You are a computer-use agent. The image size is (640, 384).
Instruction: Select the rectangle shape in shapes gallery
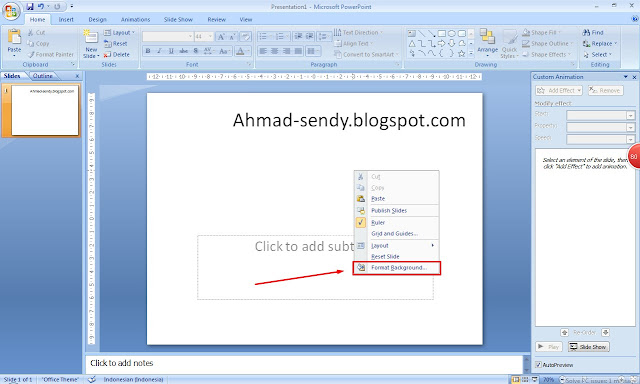(x=442, y=33)
